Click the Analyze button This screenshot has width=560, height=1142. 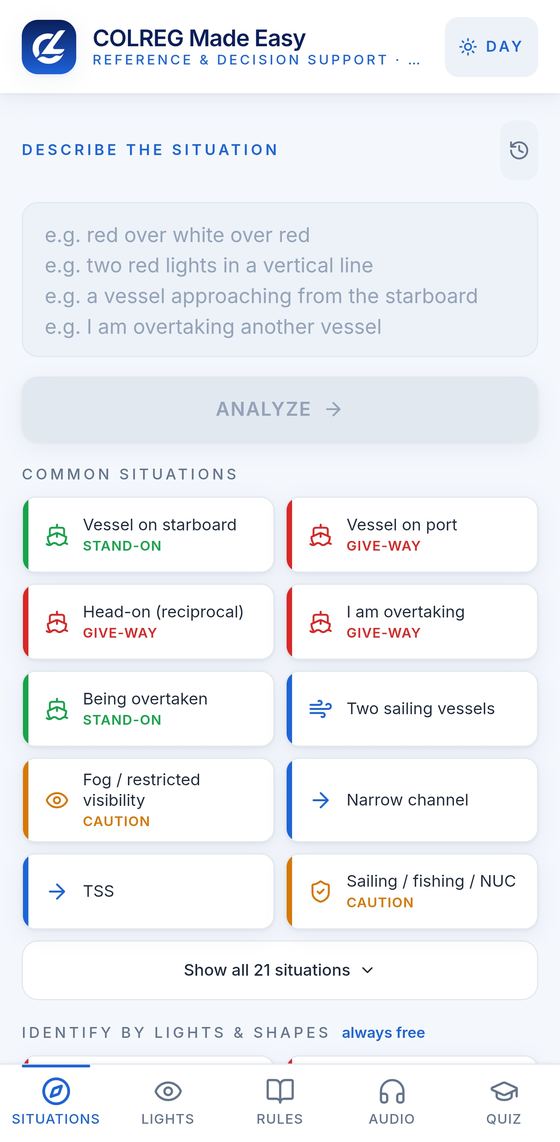point(280,409)
